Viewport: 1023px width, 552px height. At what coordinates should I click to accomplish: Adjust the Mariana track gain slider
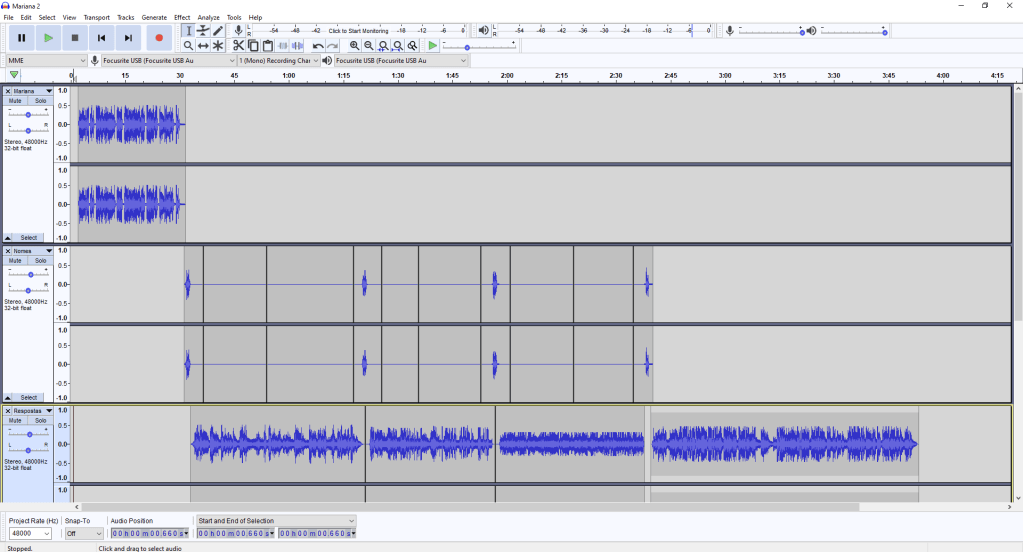point(28,115)
